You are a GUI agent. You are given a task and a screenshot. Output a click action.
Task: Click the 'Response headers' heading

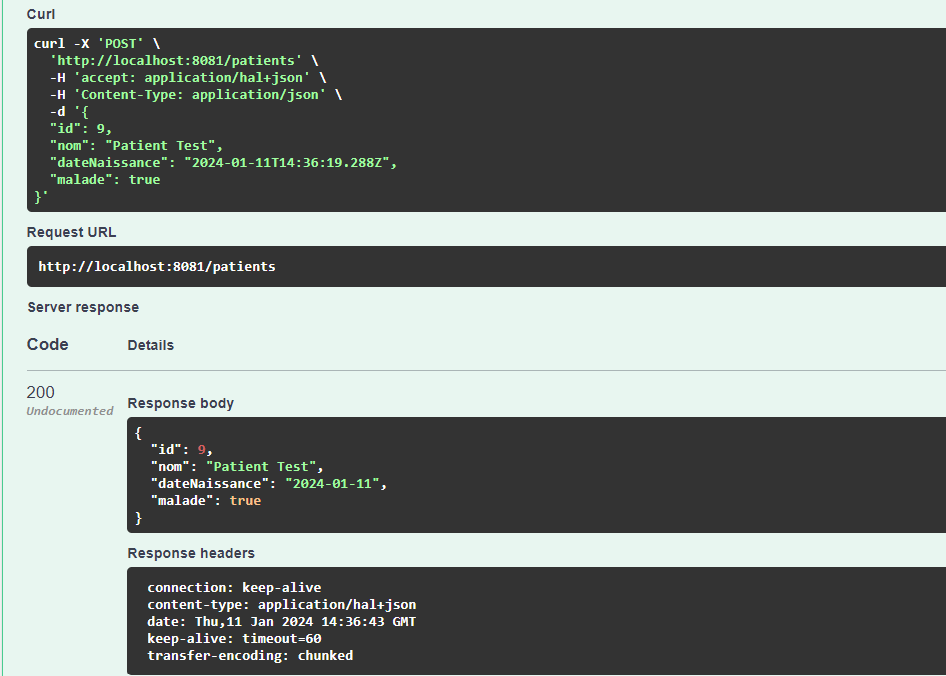[x=191, y=553]
